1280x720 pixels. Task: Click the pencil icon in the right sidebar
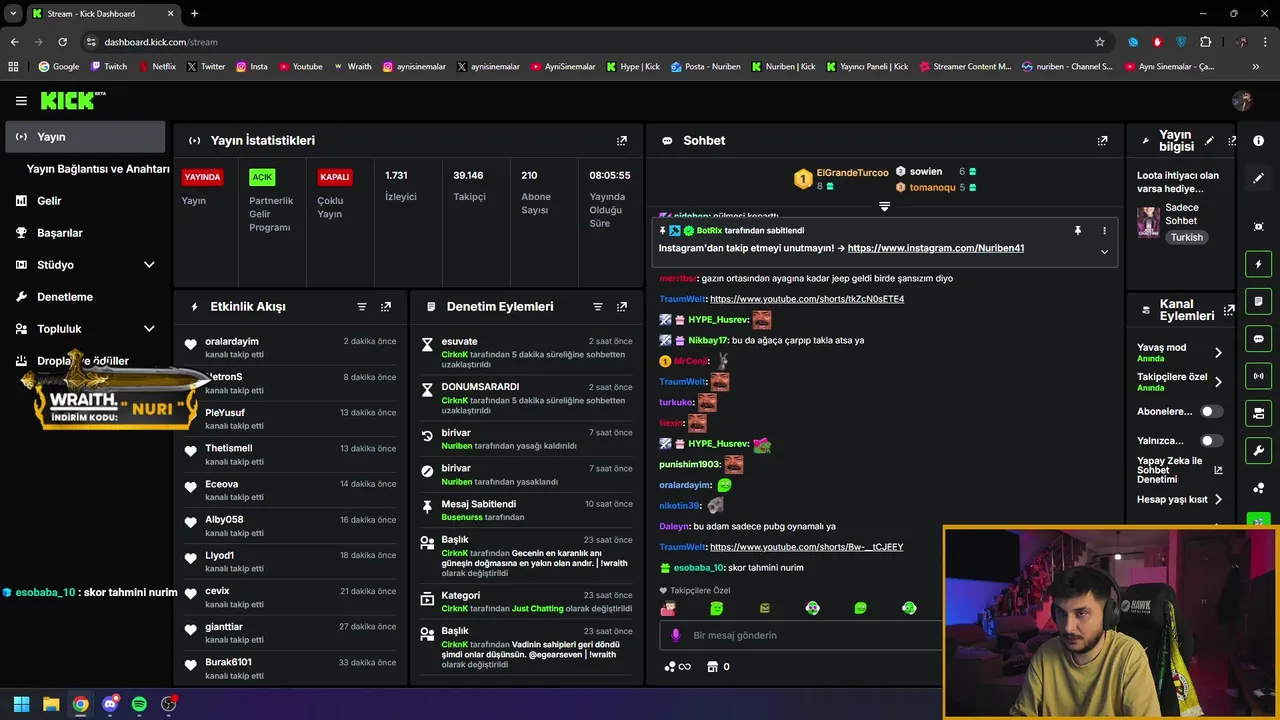pyautogui.click(x=1259, y=178)
